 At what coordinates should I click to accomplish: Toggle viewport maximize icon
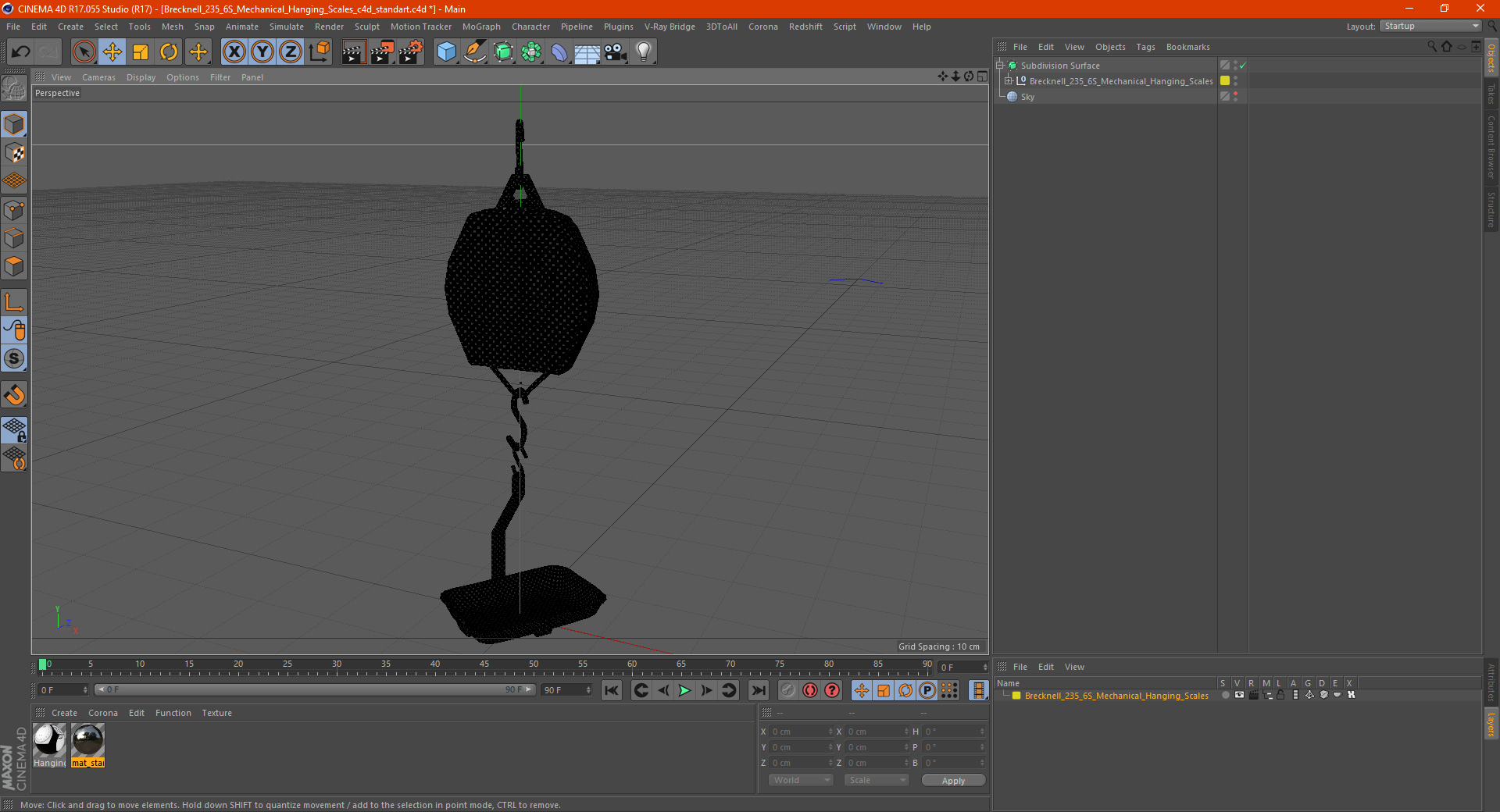pos(982,77)
